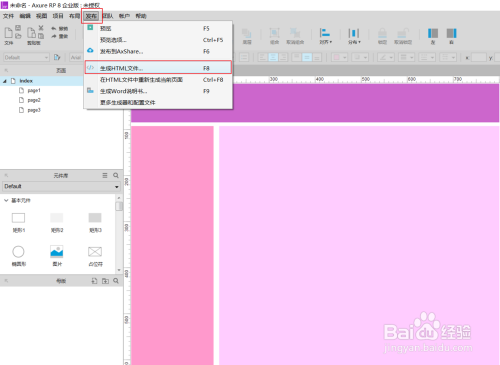The height and width of the screenshot is (365, 500).
Task: Choose 生成Word说明书 menu entry
Action: click(x=158, y=91)
